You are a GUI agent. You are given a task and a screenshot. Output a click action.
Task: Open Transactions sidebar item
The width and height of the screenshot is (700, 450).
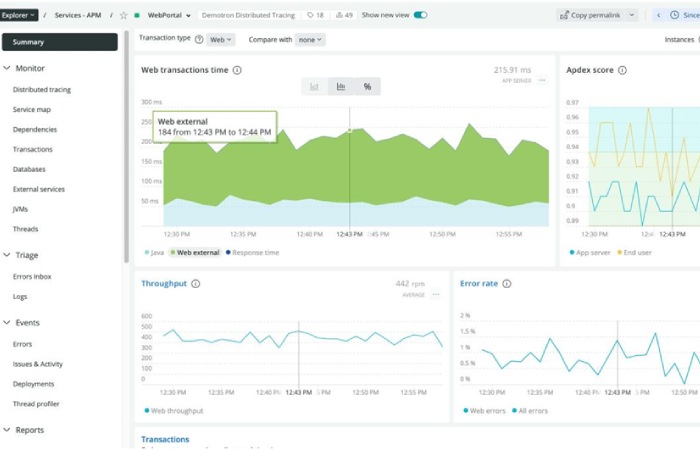coord(33,150)
